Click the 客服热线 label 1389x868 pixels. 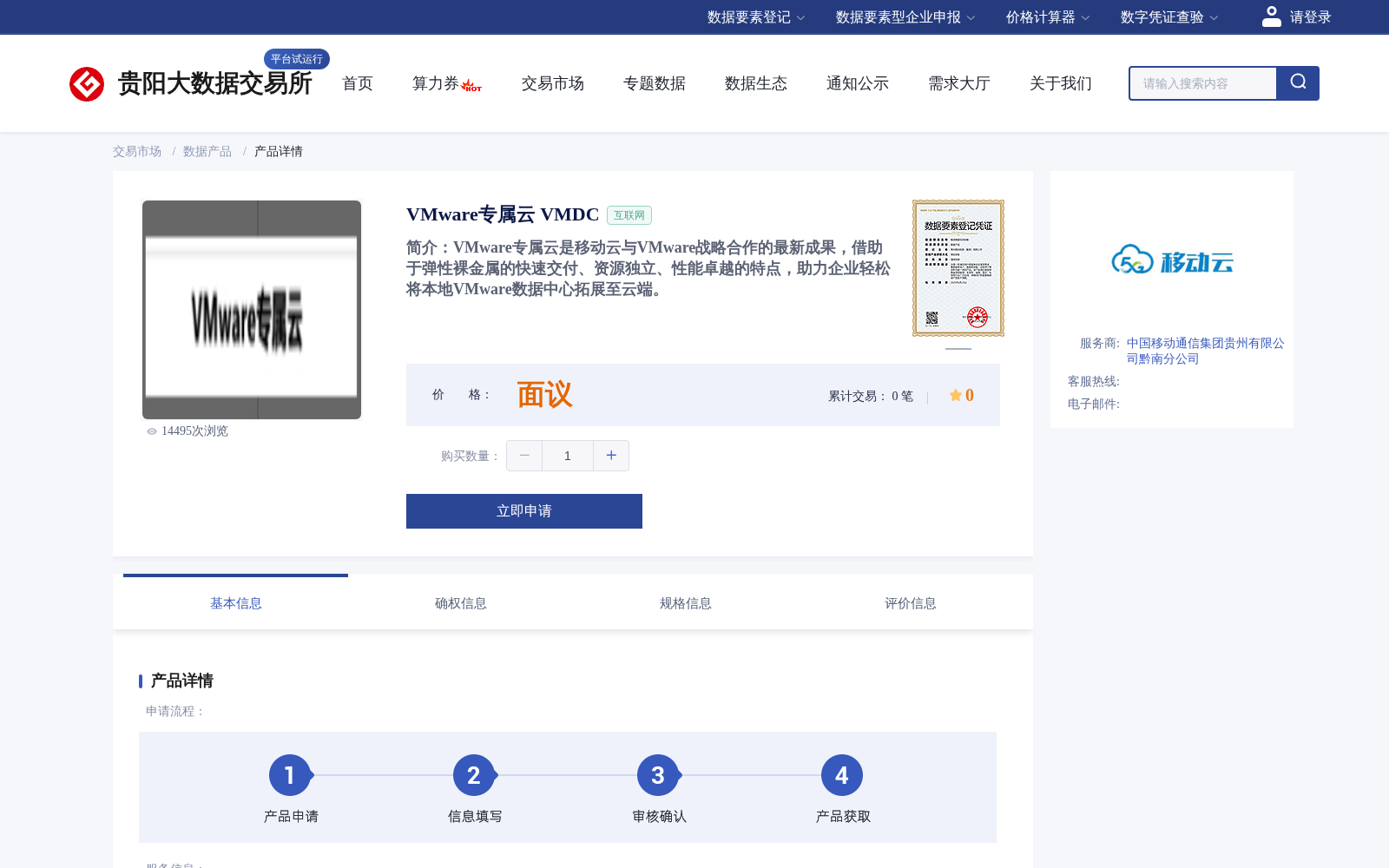tap(1094, 381)
